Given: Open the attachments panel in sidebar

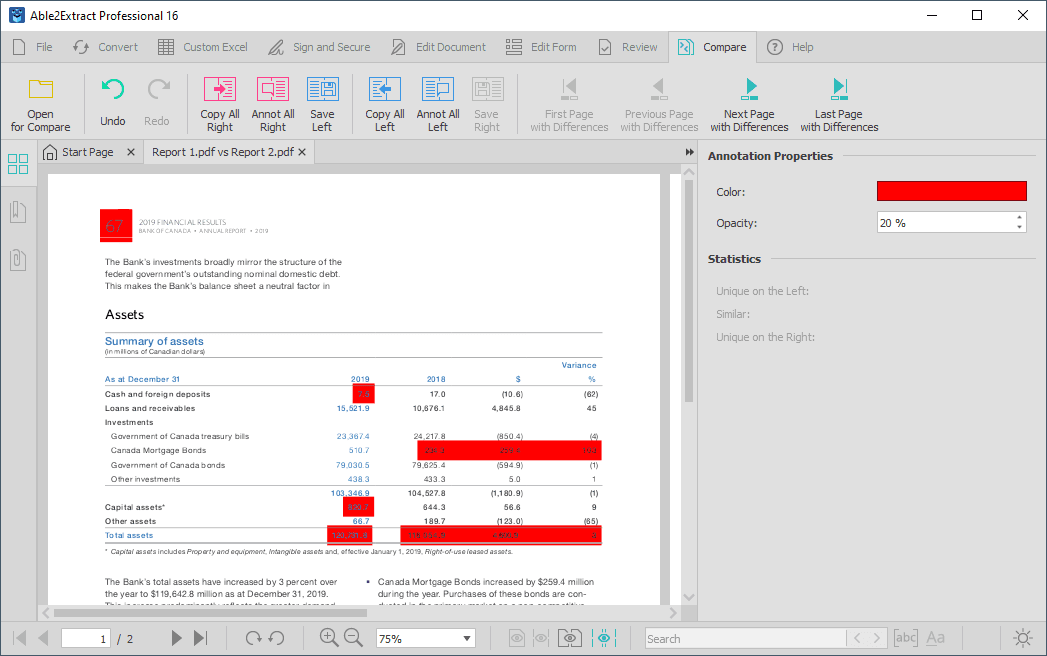Looking at the screenshot, I should tap(18, 259).
